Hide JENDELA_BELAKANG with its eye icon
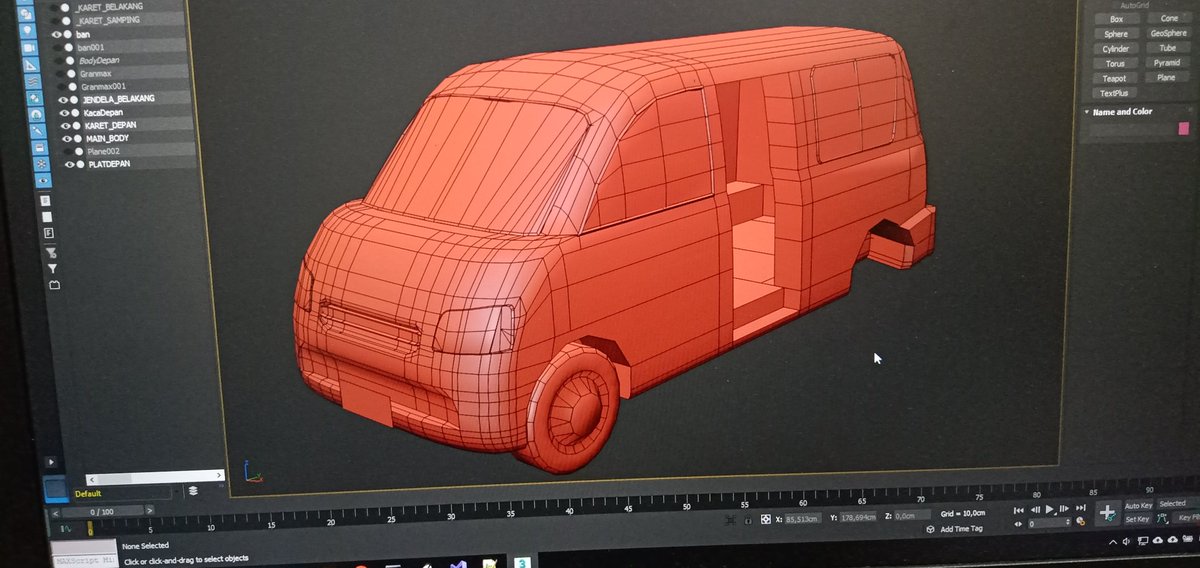This screenshot has width=1200, height=568. [62, 99]
